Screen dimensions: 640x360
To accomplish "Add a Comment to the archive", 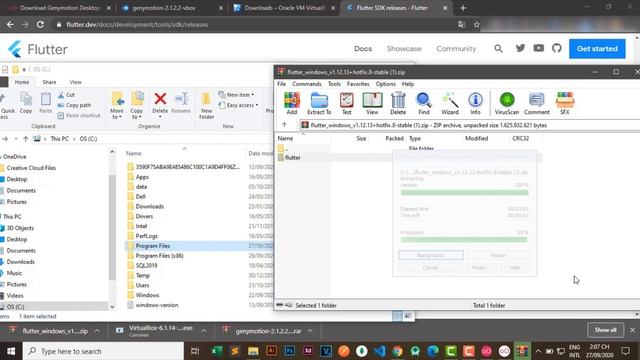I will coord(536,103).
